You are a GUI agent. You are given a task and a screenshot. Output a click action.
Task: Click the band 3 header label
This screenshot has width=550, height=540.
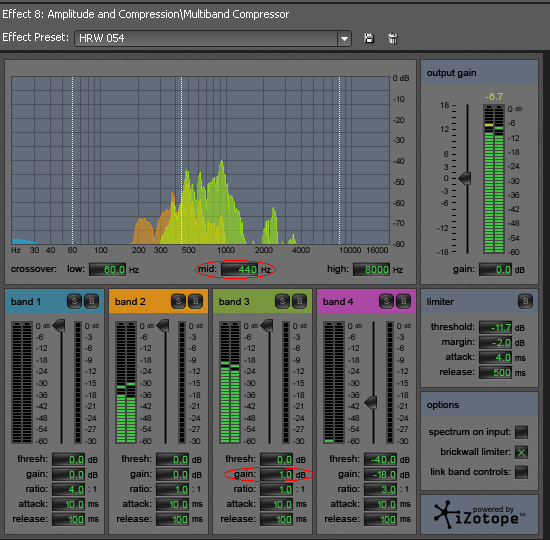234,302
